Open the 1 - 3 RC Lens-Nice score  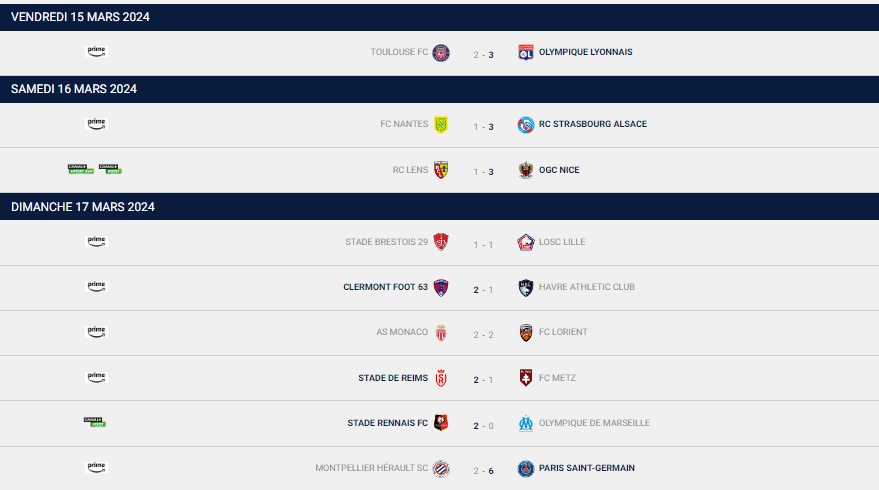483,172
